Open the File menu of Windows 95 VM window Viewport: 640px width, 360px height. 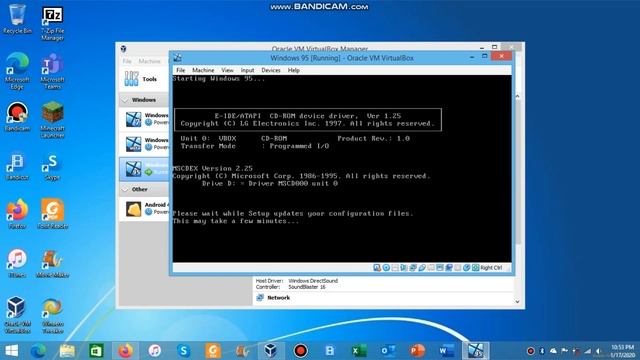point(180,70)
